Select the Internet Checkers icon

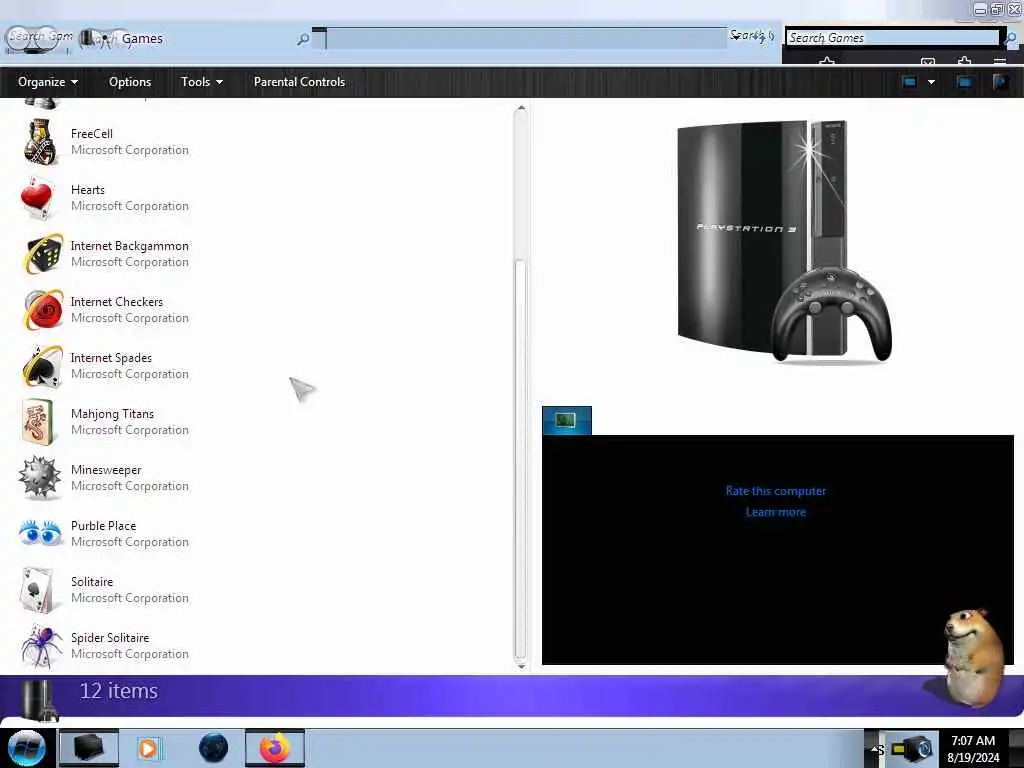click(42, 310)
